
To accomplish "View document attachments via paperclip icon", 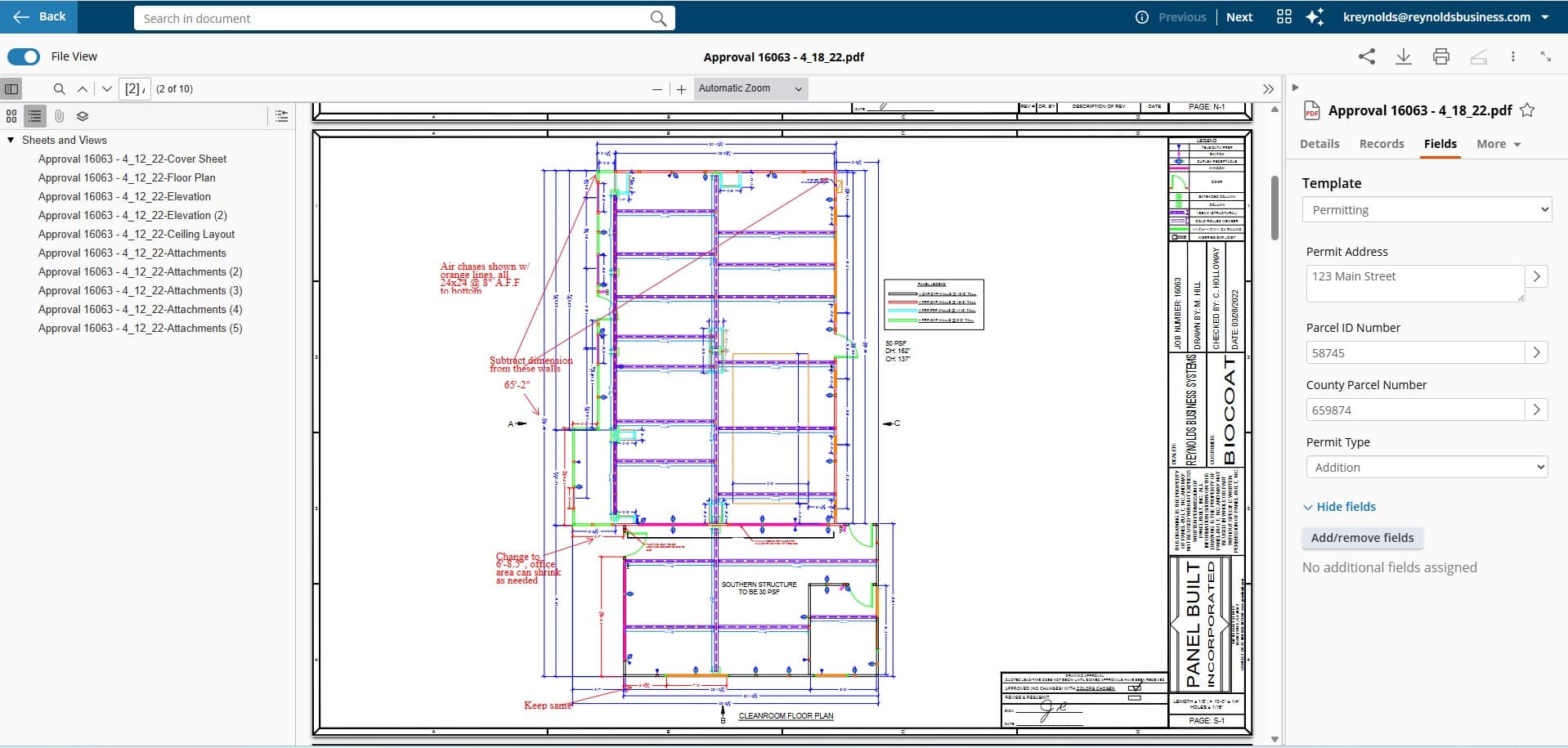I will pyautogui.click(x=59, y=116).
